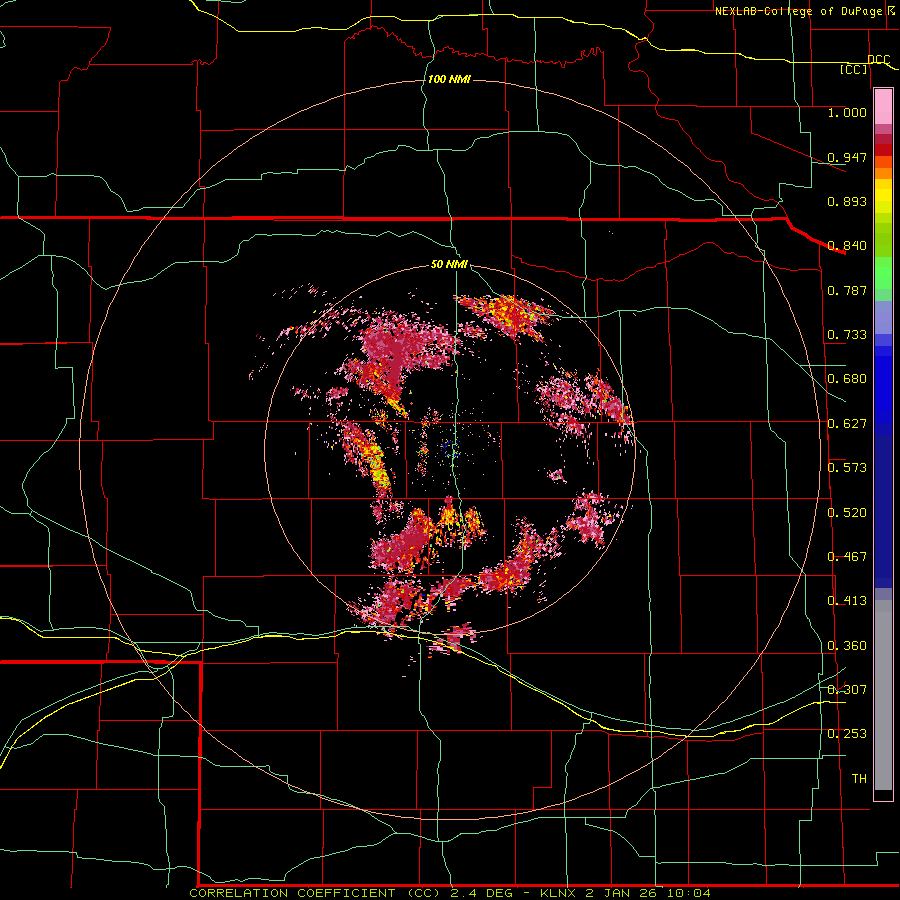The image size is (900, 900).
Task: Click the KLNX radar site identifier
Action: pyautogui.click(x=559, y=893)
